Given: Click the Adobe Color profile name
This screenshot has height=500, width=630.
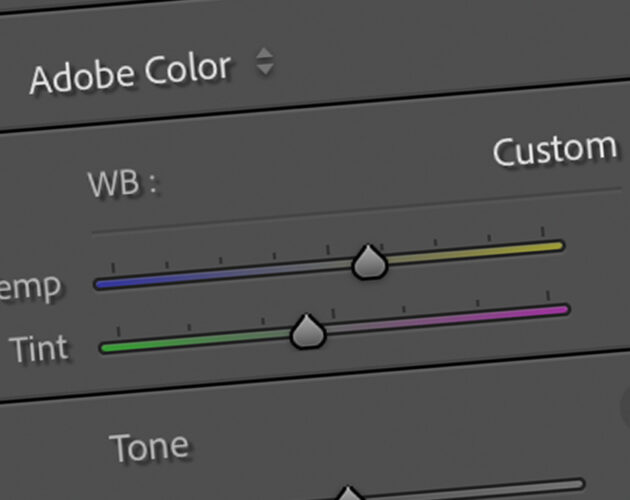Looking at the screenshot, I should [x=131, y=75].
